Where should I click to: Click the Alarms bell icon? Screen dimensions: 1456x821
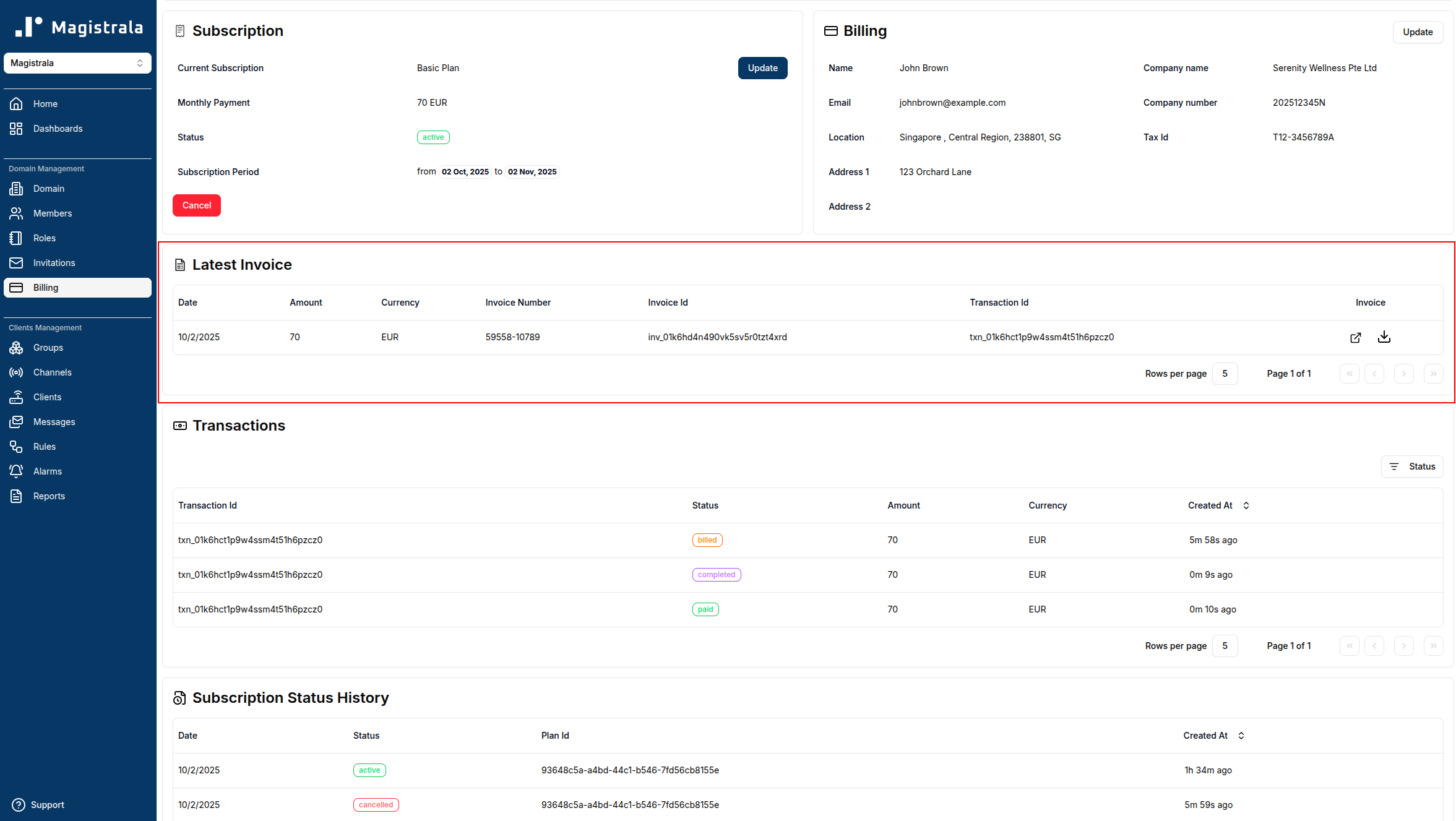(16, 471)
